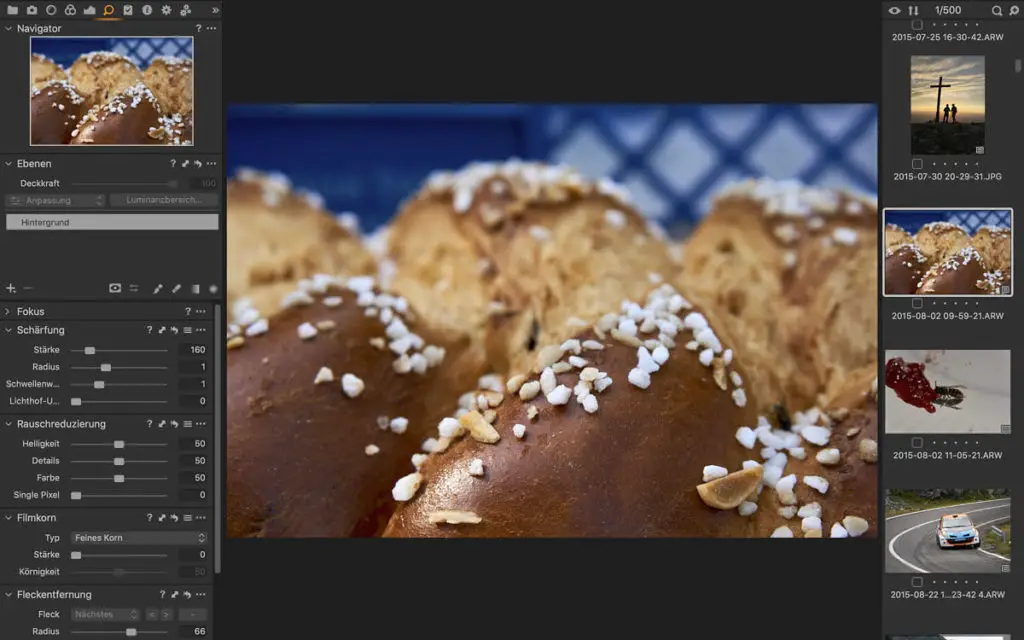Remove layer with minus button
The height and width of the screenshot is (640, 1024).
(x=27, y=288)
